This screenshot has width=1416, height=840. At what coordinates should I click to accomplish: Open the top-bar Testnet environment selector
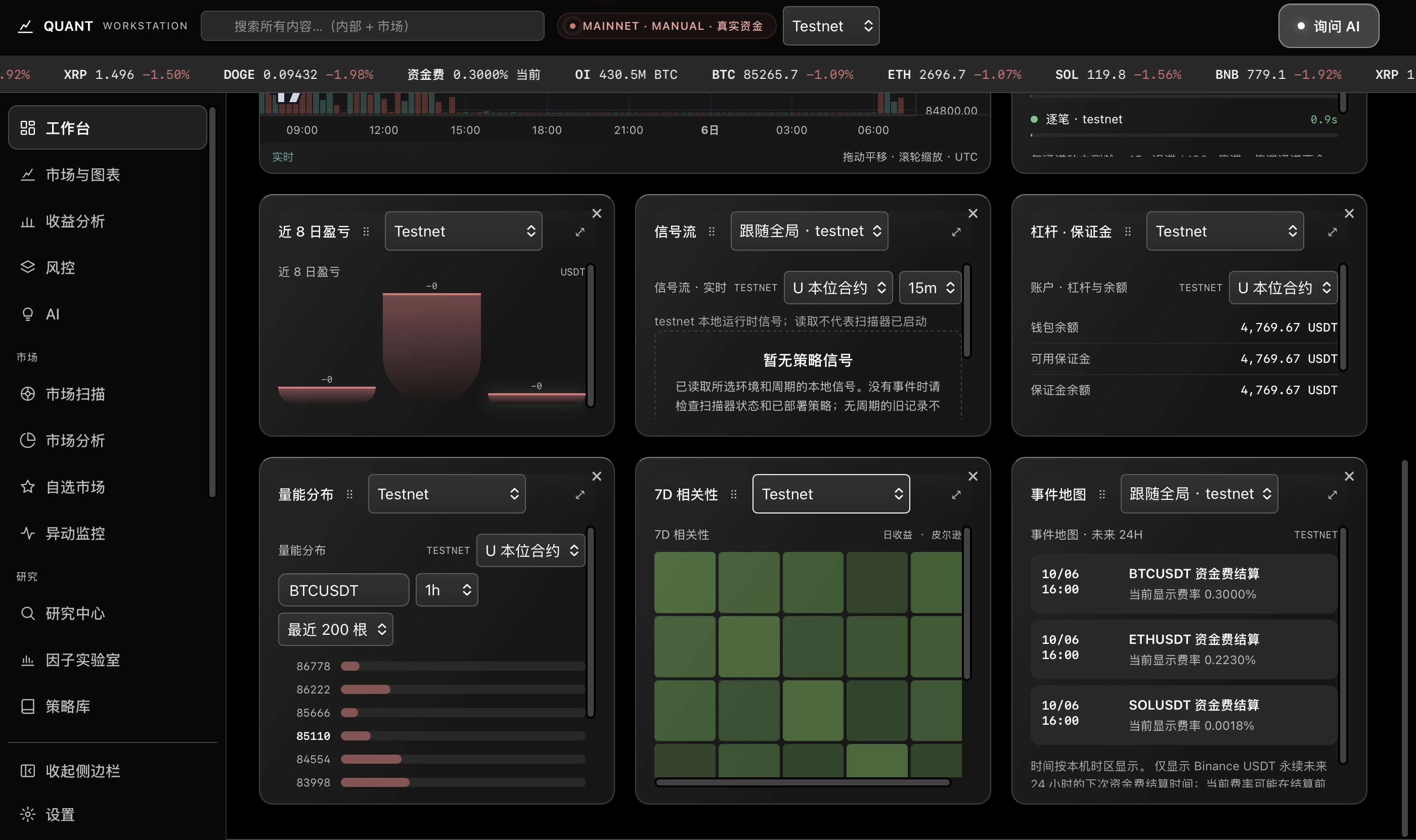pos(831,26)
